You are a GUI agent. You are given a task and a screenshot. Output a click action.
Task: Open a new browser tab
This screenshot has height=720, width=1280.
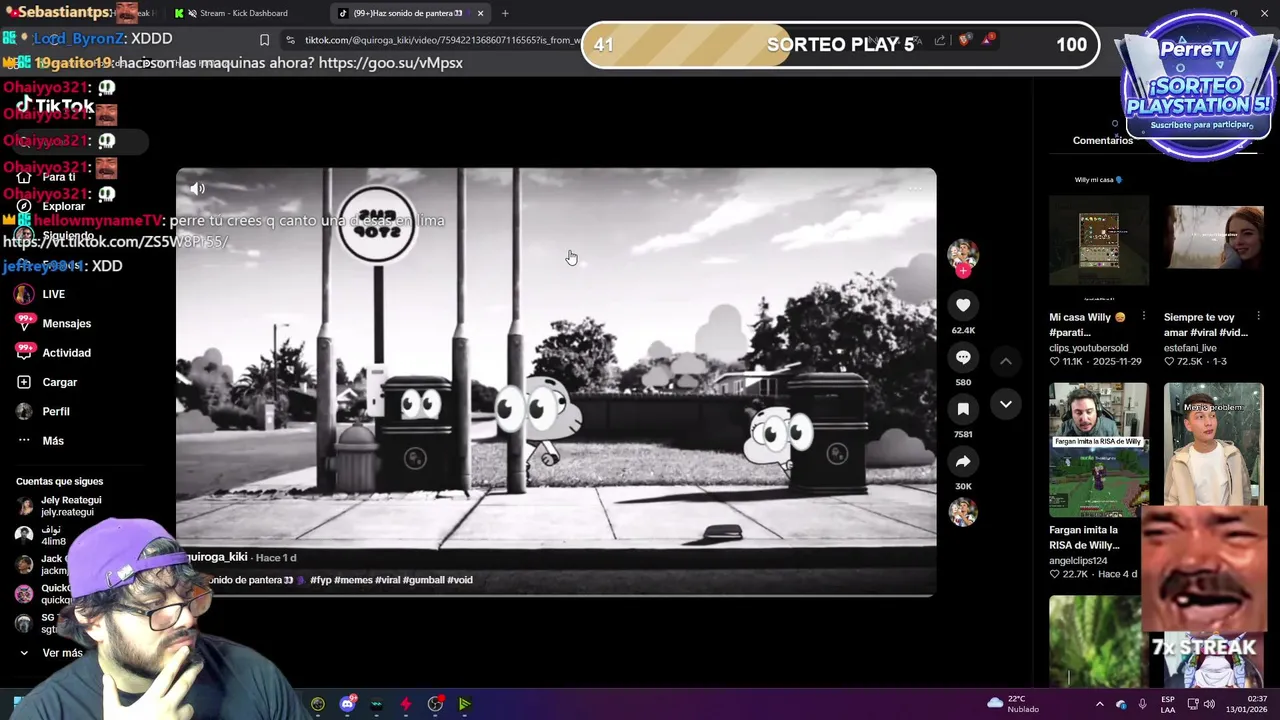pos(505,13)
